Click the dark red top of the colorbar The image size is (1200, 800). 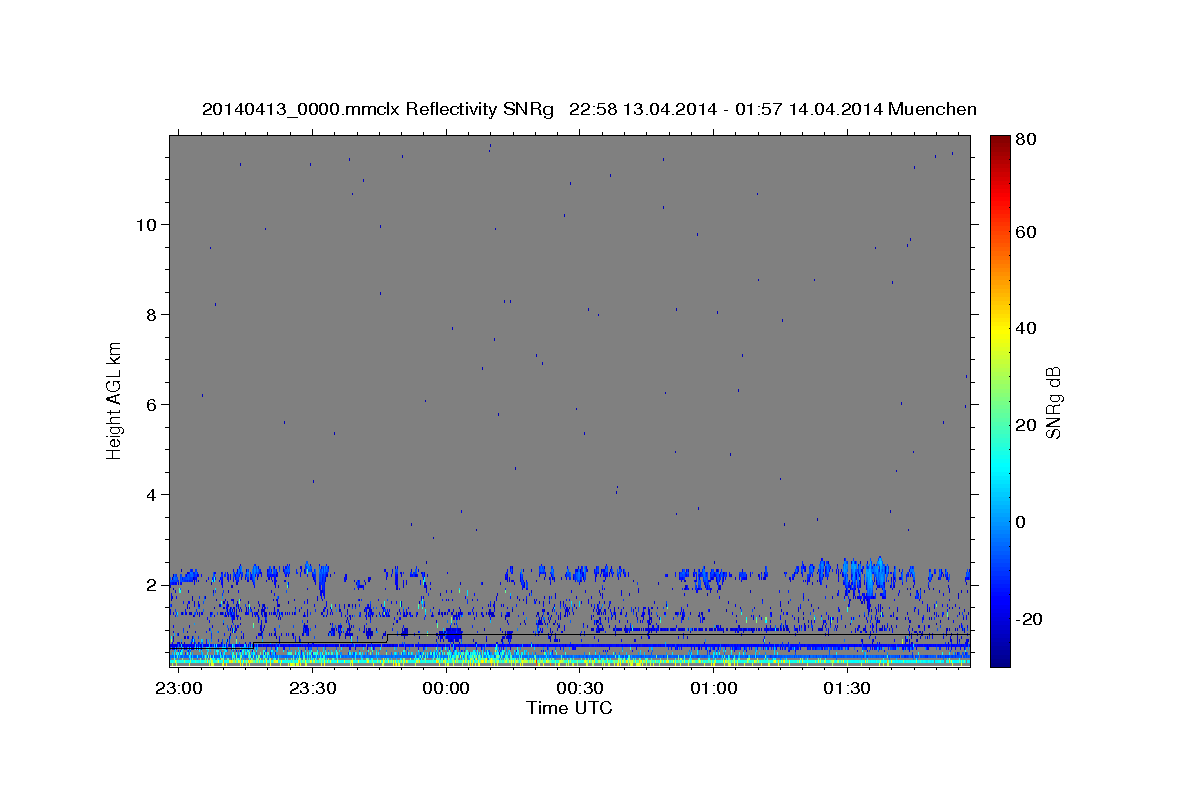(x=999, y=142)
